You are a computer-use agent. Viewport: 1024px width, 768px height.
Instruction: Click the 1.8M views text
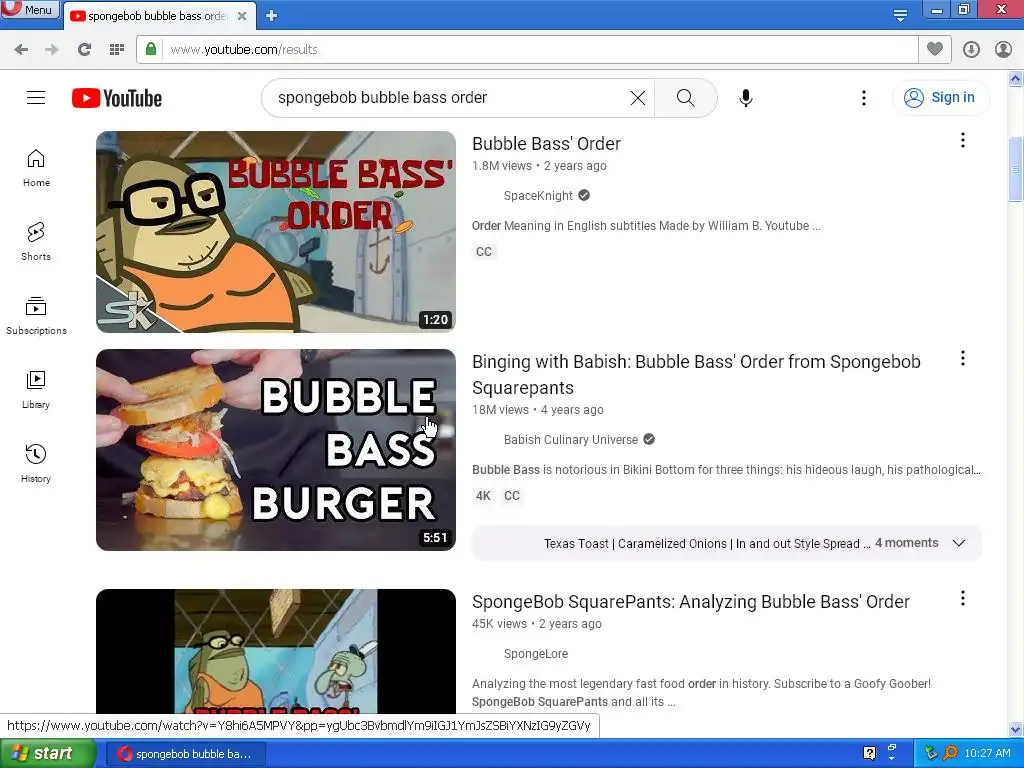(502, 166)
